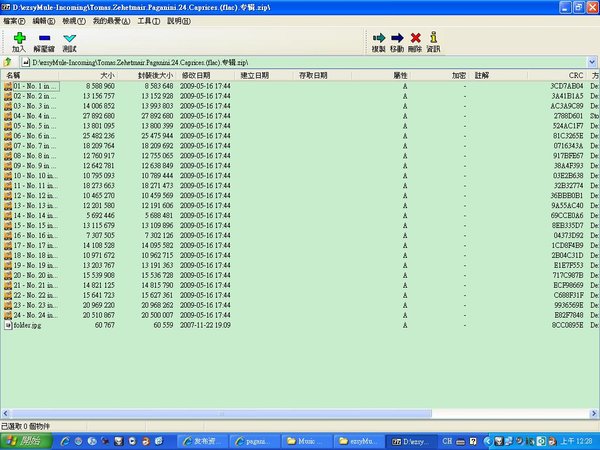Viewport: 600px width, 450px height.
Task: Click the Info (資訊) toolbar icon
Action: [x=434, y=37]
